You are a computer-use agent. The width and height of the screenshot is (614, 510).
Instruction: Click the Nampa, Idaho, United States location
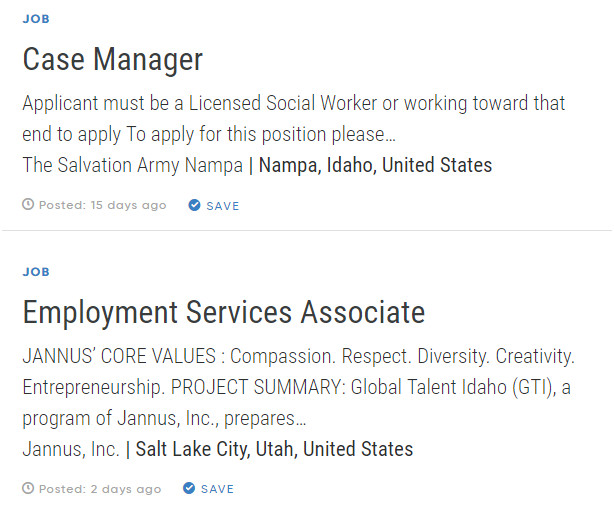[x=375, y=165]
